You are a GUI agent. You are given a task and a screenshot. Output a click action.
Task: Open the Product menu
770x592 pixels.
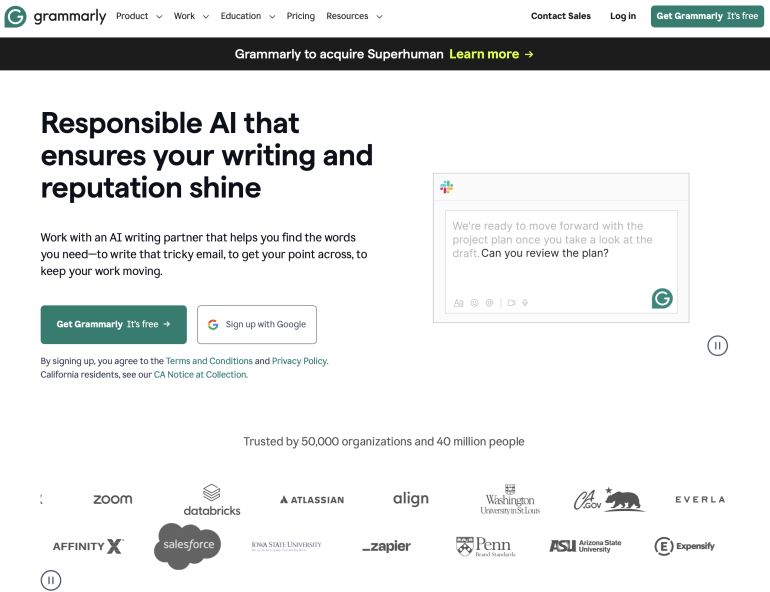tap(132, 16)
